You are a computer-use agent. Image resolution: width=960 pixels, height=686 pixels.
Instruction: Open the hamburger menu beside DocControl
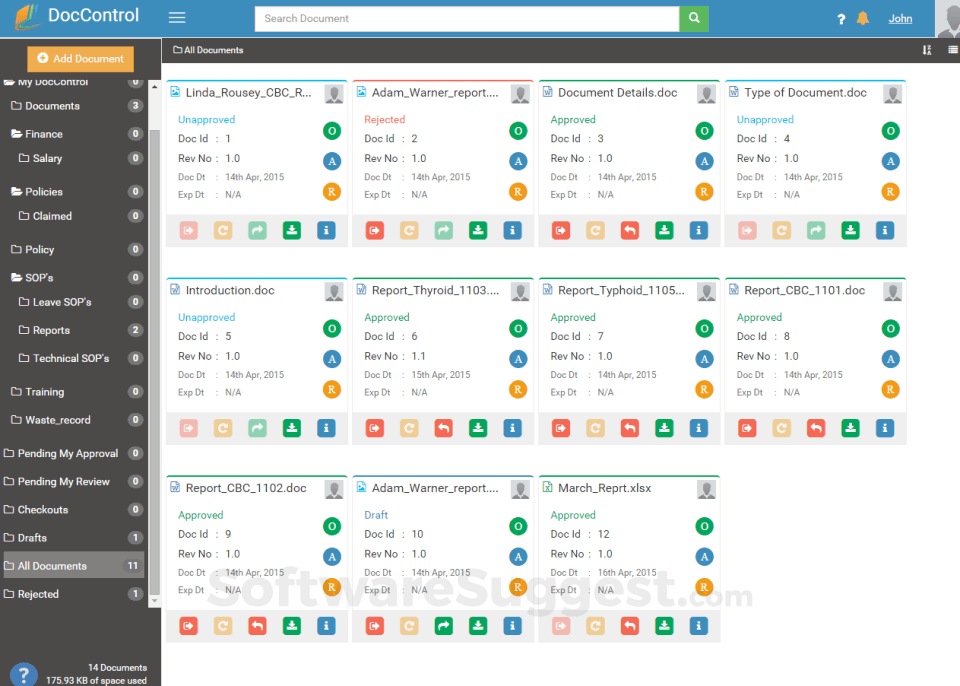coord(177,17)
